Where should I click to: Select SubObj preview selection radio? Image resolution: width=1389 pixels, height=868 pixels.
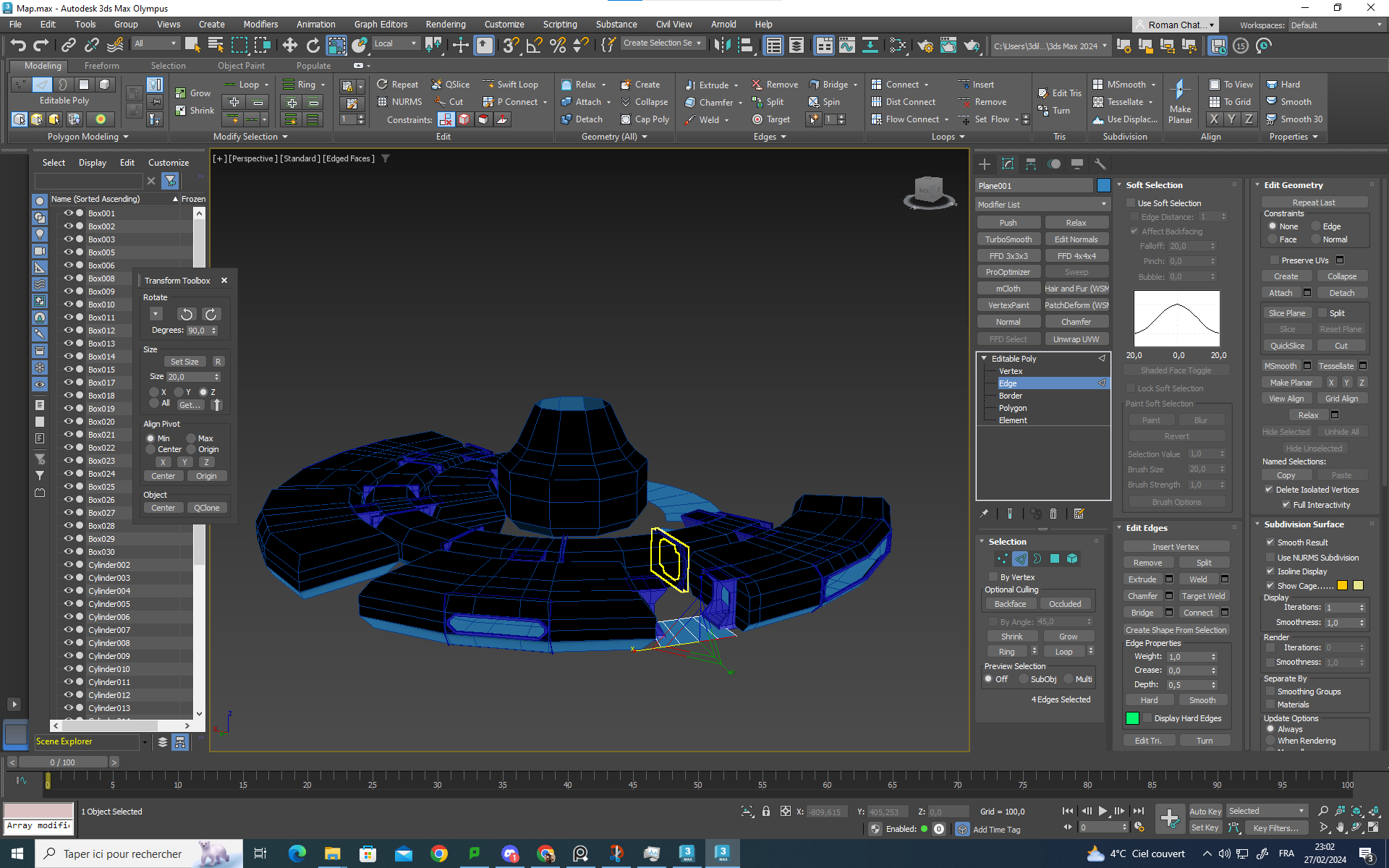1024,679
